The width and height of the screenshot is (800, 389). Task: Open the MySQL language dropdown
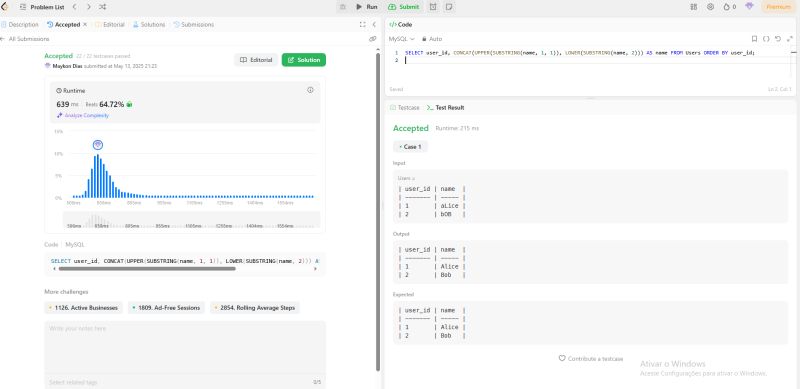[401, 39]
